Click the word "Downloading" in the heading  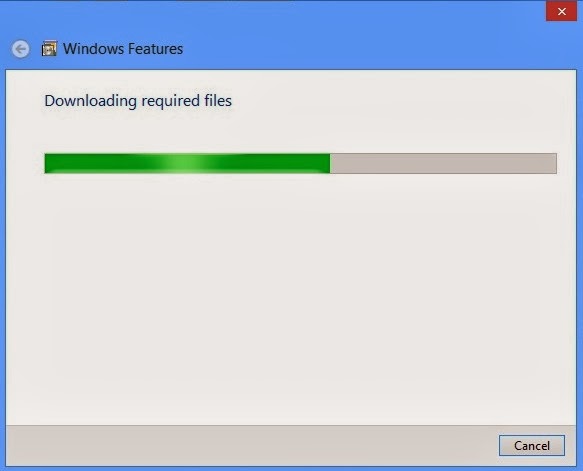point(91,101)
